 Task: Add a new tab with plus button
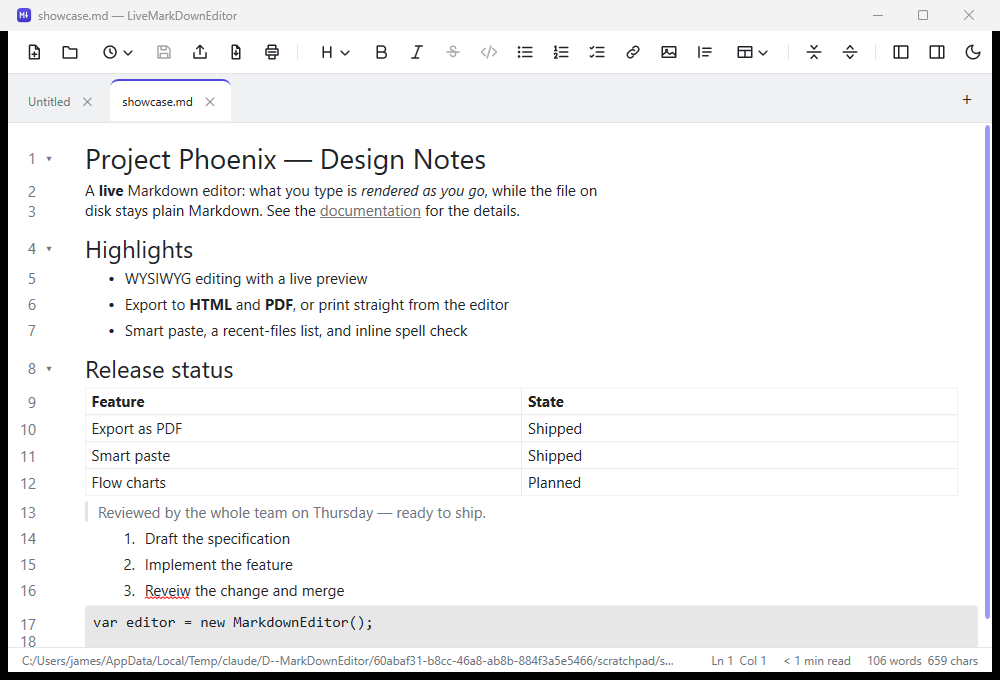[967, 100]
